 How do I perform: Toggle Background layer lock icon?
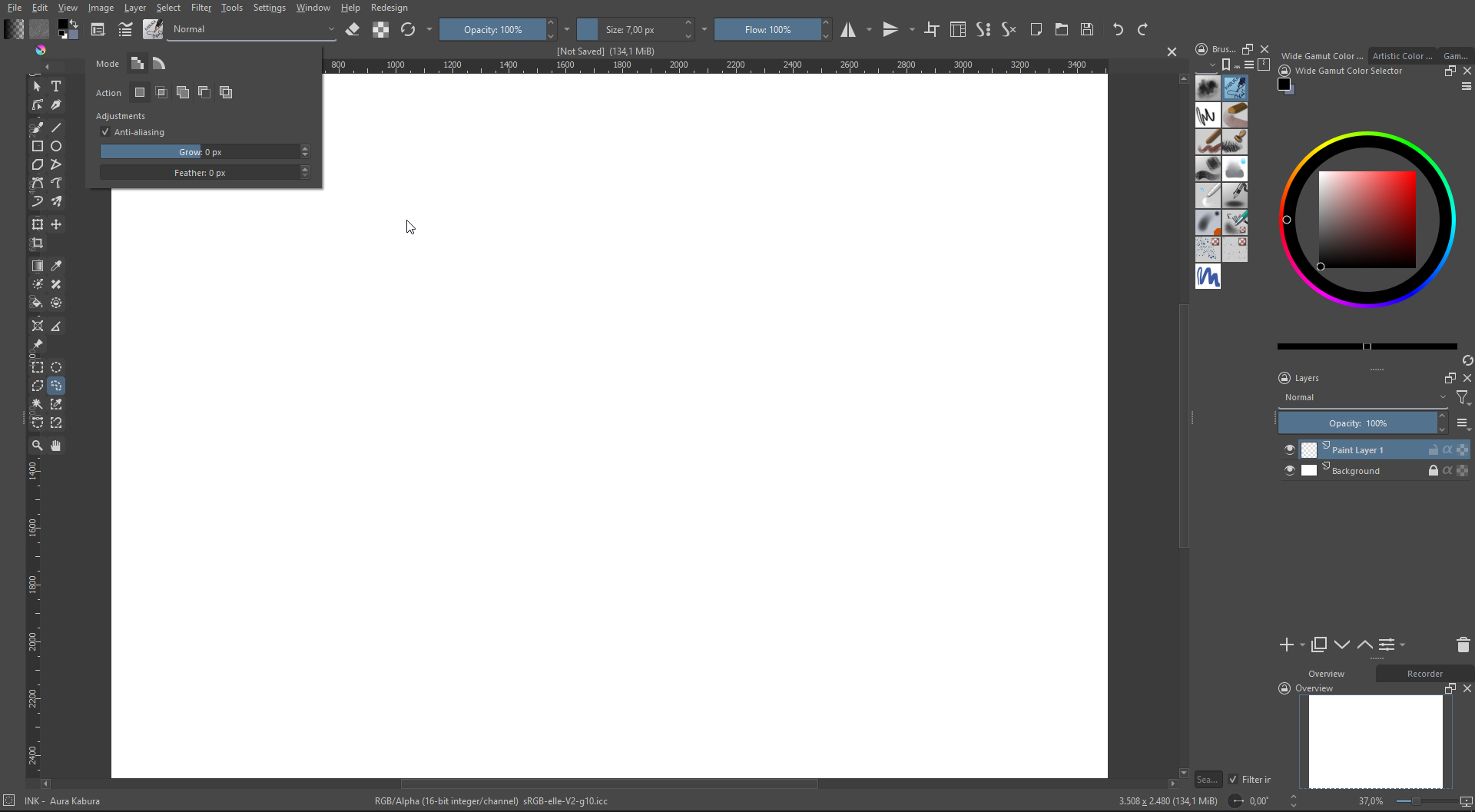tap(1433, 471)
